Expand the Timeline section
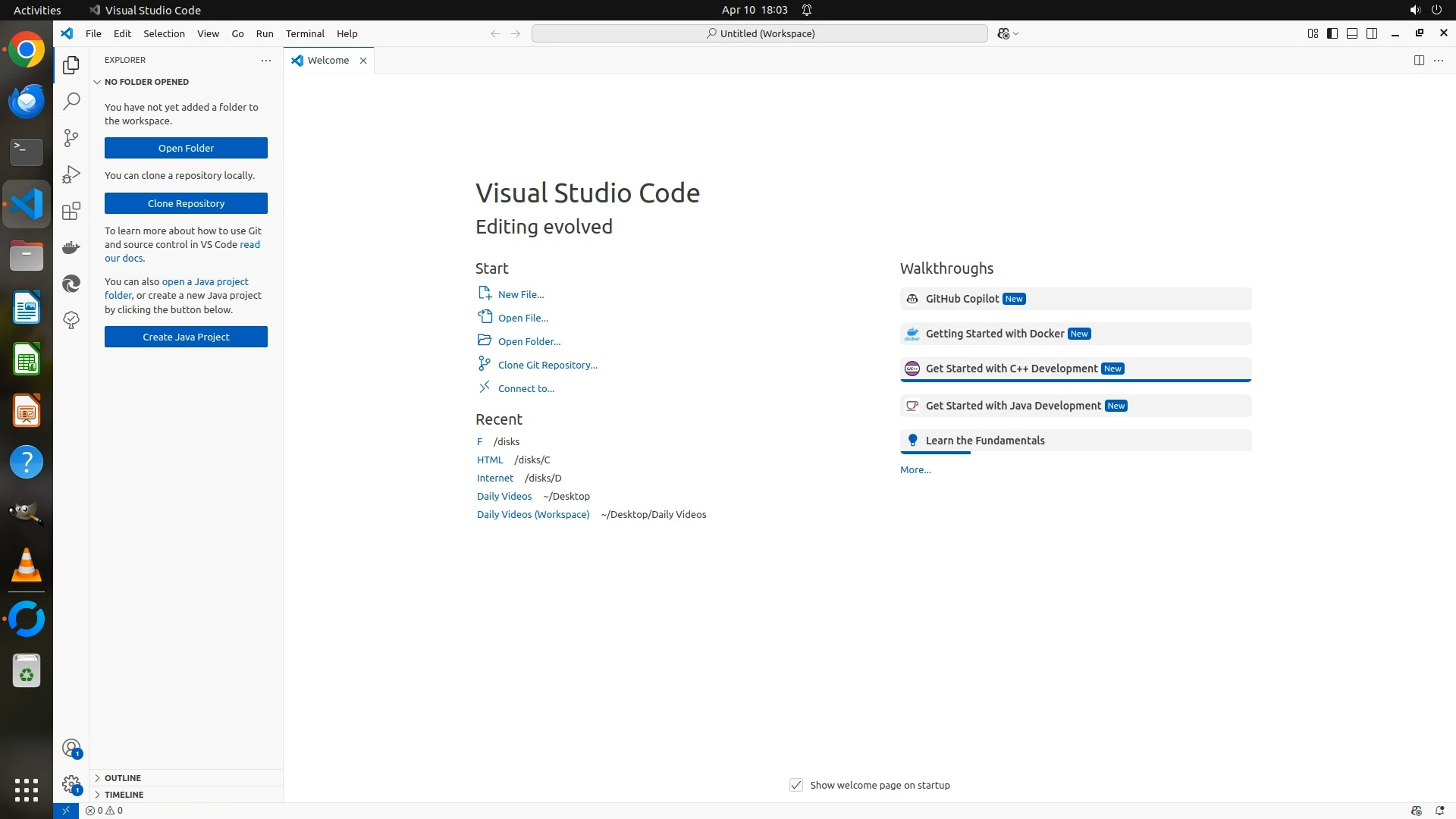The width and height of the screenshot is (1456, 819). tap(124, 795)
